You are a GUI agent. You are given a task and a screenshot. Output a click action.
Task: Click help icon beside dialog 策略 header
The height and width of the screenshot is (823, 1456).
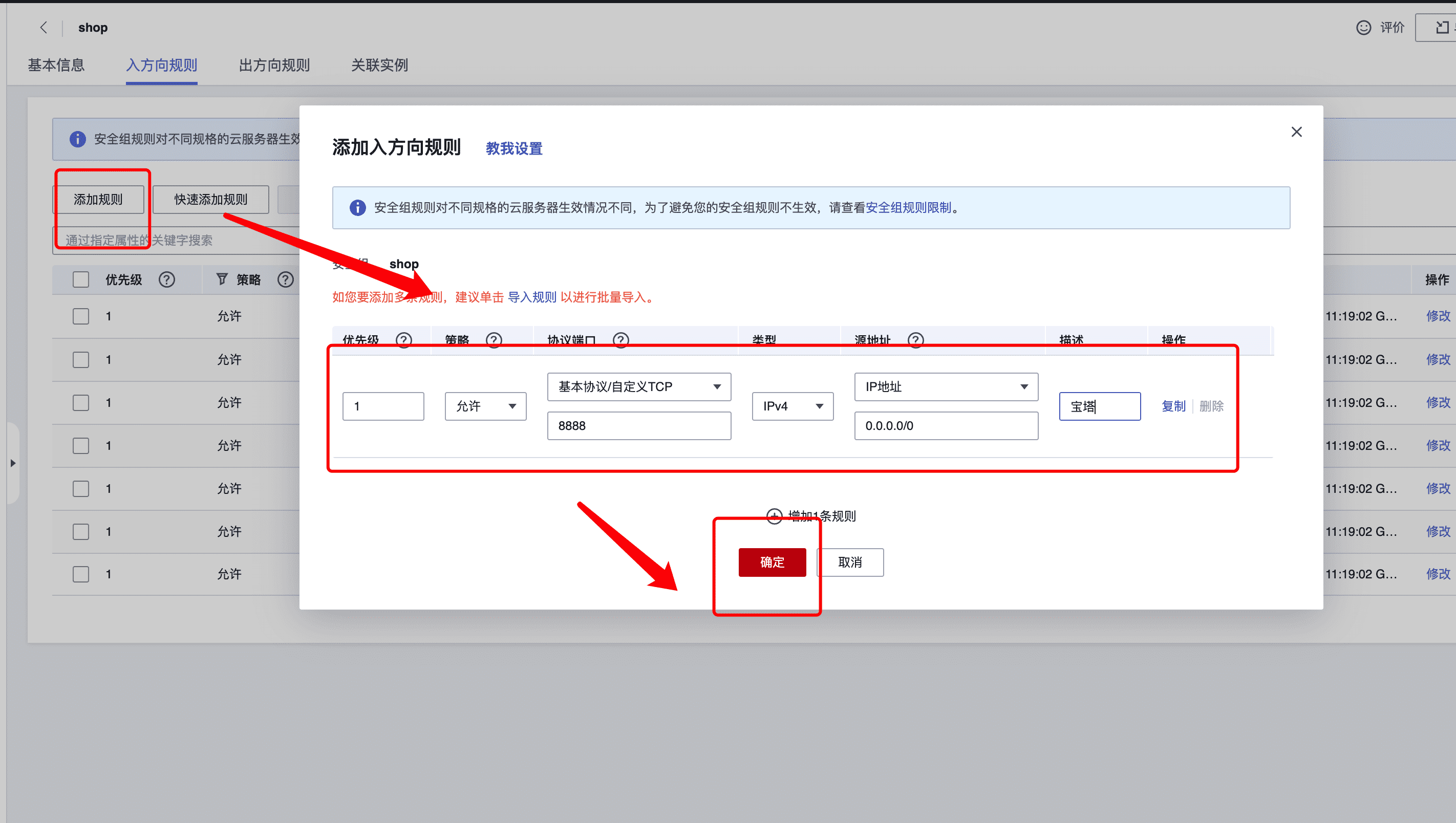click(x=494, y=340)
